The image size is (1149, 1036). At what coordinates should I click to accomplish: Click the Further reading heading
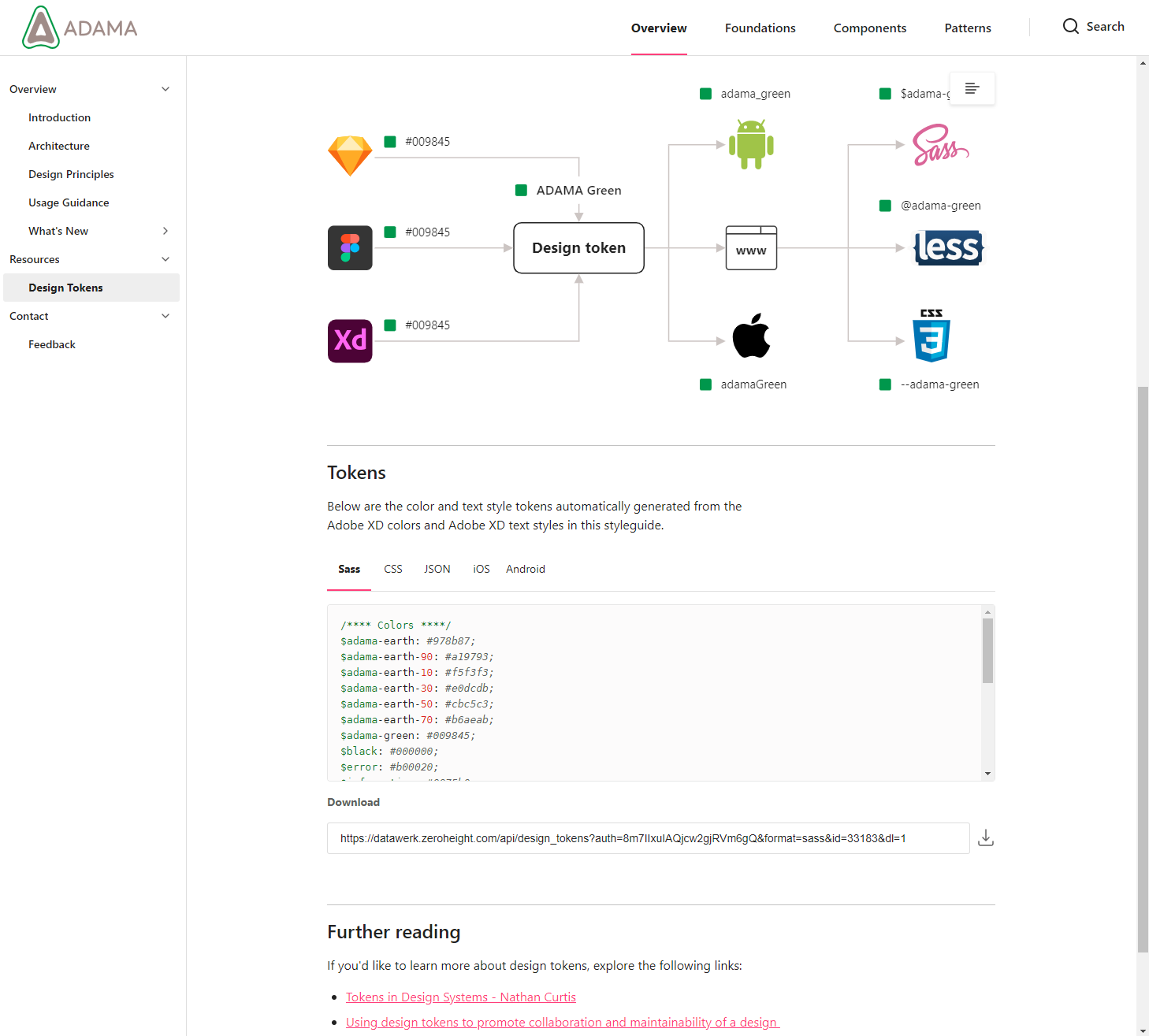(394, 932)
